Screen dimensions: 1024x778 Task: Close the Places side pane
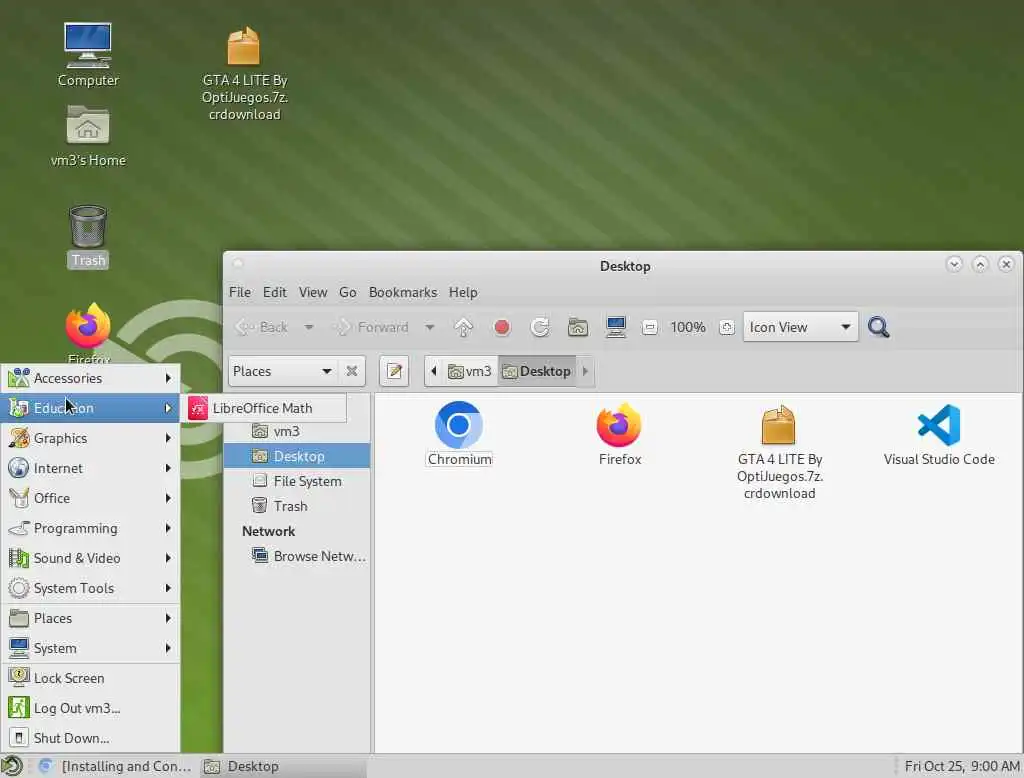[x=351, y=371]
